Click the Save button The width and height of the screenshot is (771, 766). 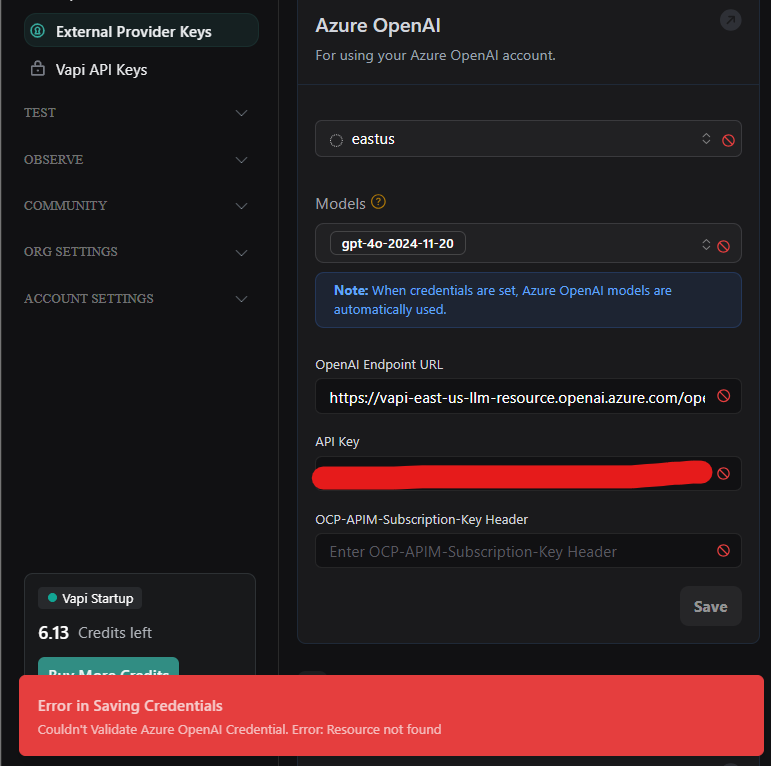pos(711,606)
